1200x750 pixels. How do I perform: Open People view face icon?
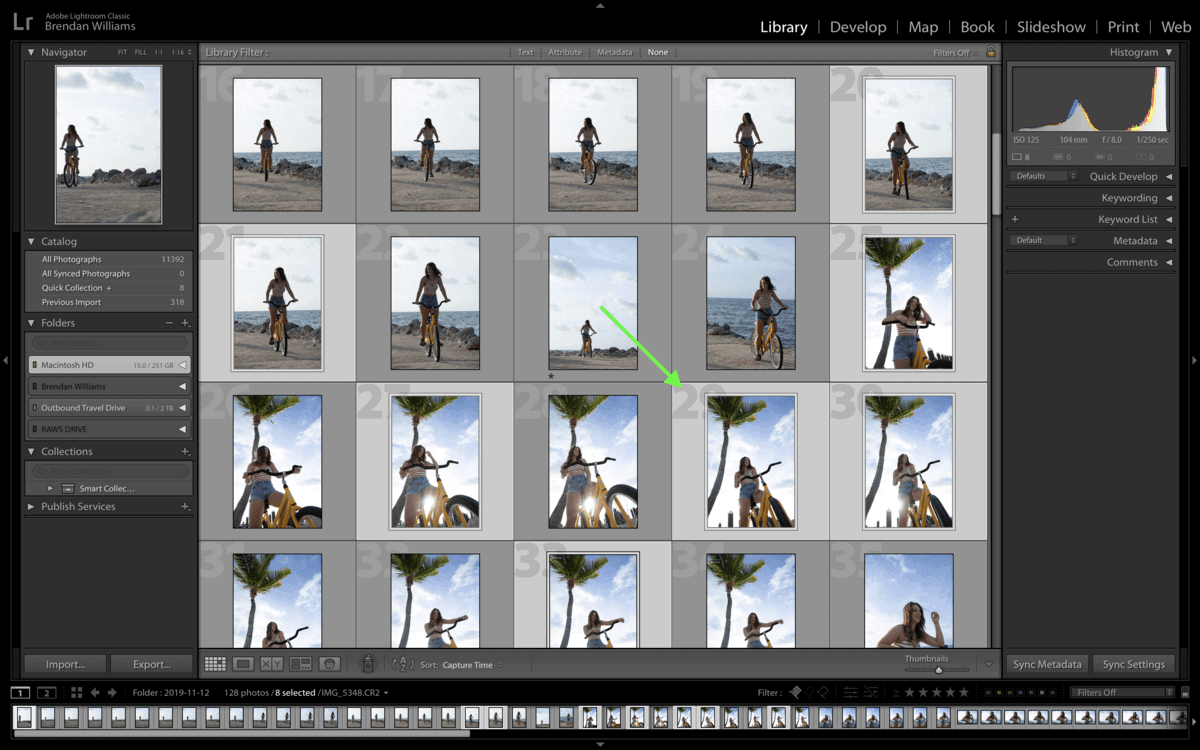pos(330,664)
